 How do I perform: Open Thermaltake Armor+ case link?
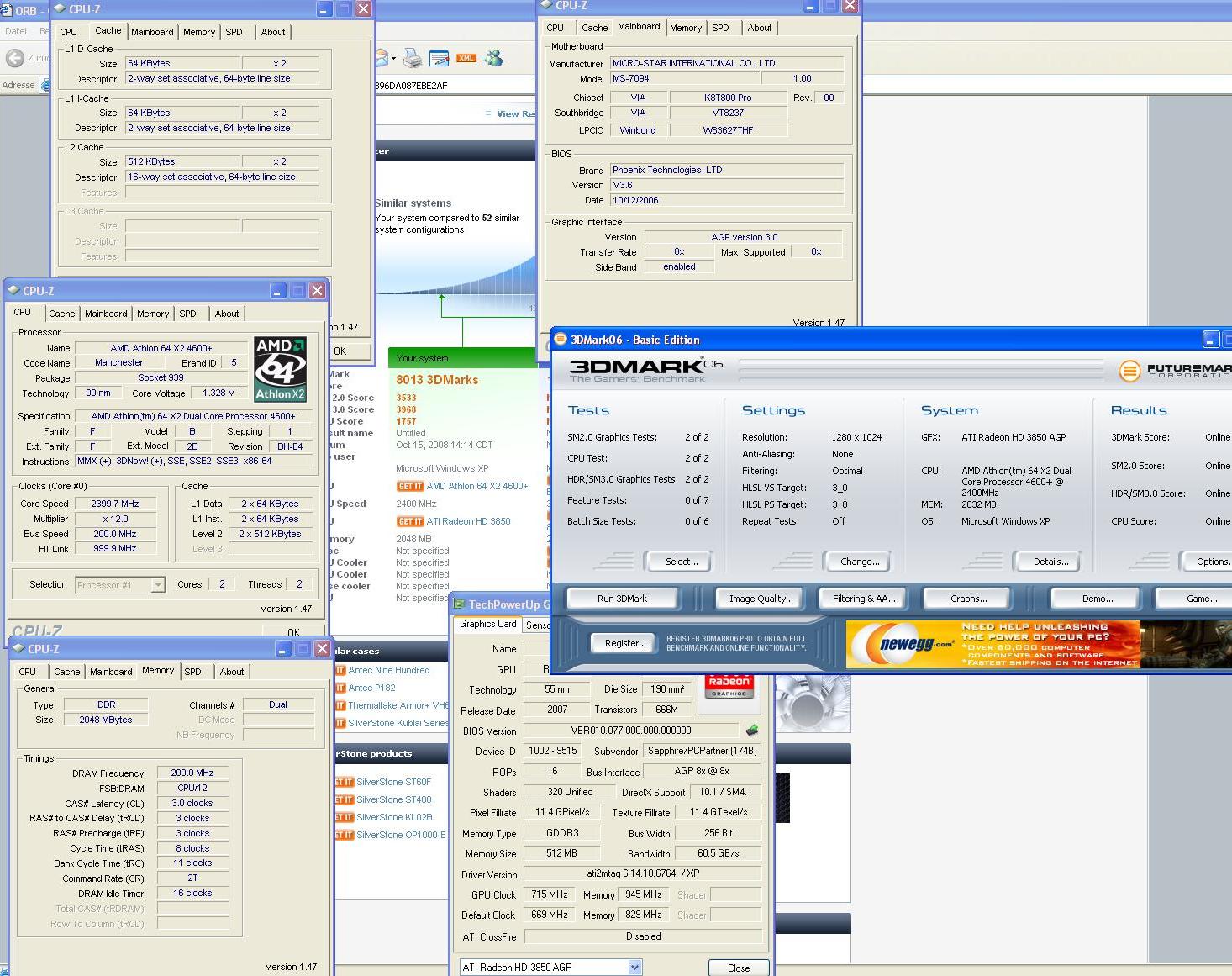(x=398, y=705)
